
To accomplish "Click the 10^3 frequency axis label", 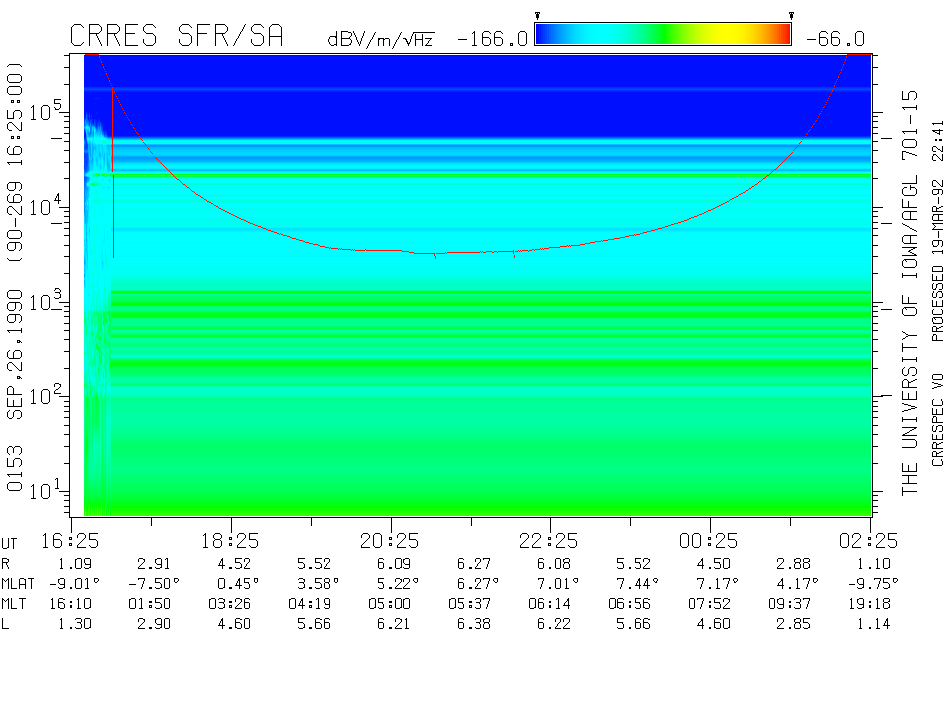I will pos(45,301).
